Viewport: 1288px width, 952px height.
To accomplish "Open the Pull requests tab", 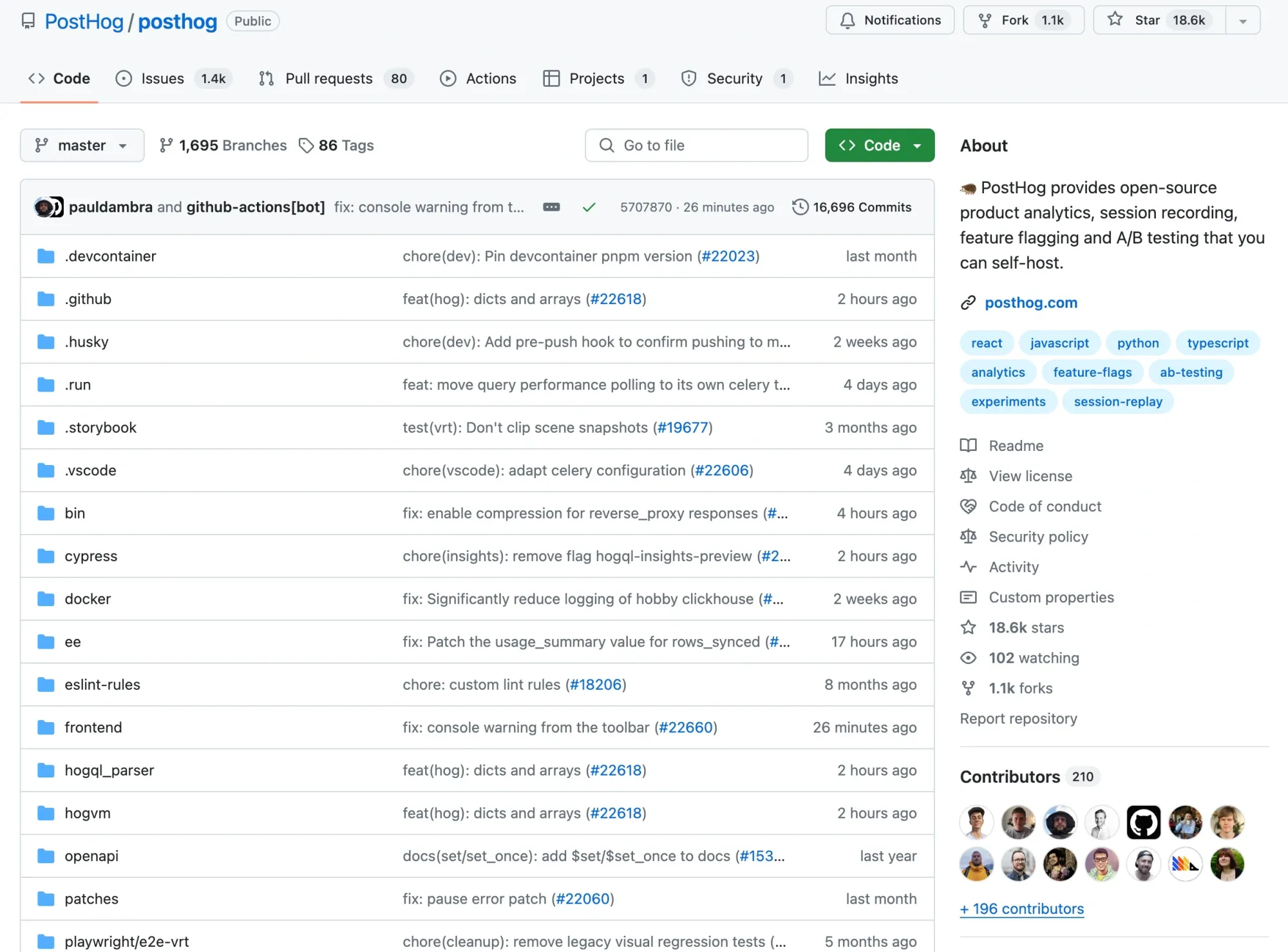I will pos(336,79).
